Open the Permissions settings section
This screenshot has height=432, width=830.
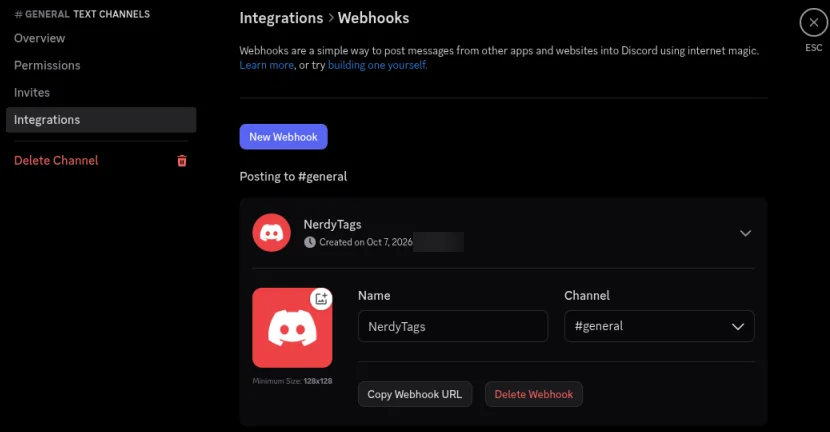(47, 65)
